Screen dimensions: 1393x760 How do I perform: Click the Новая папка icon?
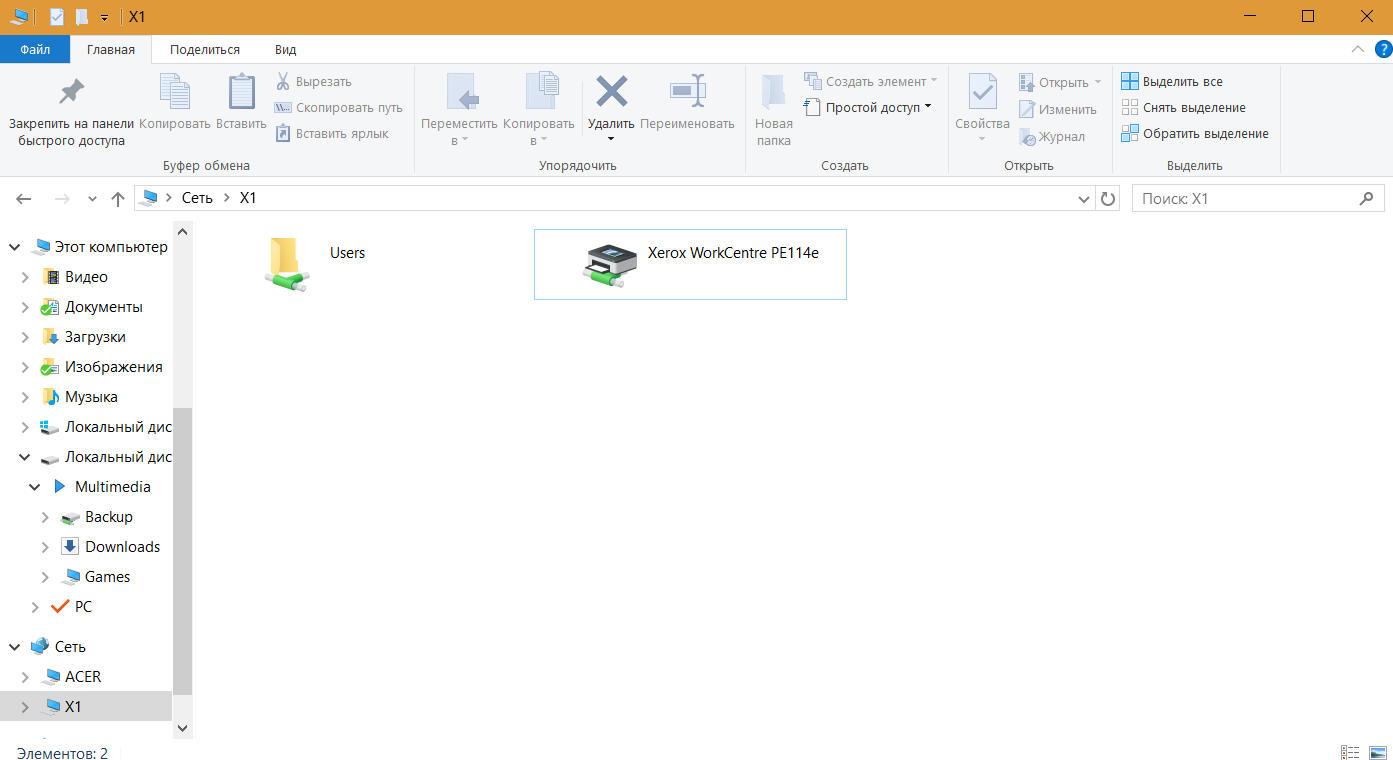(x=773, y=92)
